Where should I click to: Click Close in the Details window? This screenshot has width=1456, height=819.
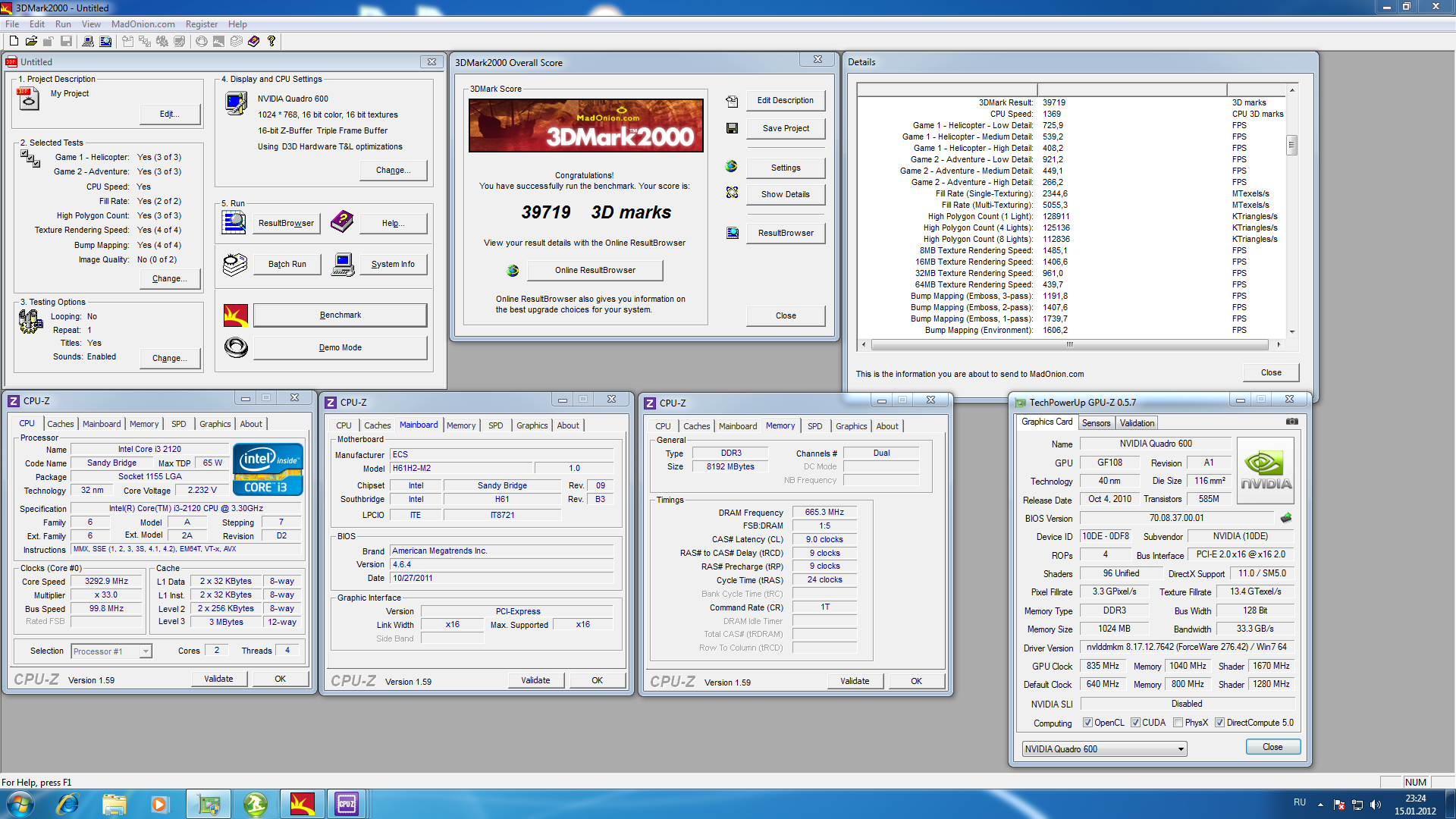[1271, 373]
